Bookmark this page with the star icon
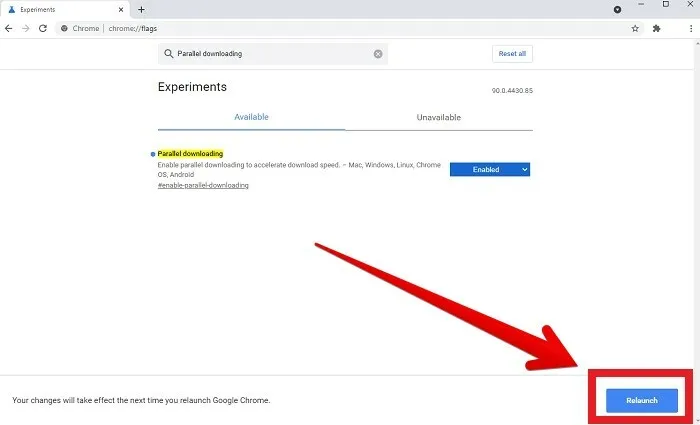The width and height of the screenshot is (700, 425). (635, 29)
